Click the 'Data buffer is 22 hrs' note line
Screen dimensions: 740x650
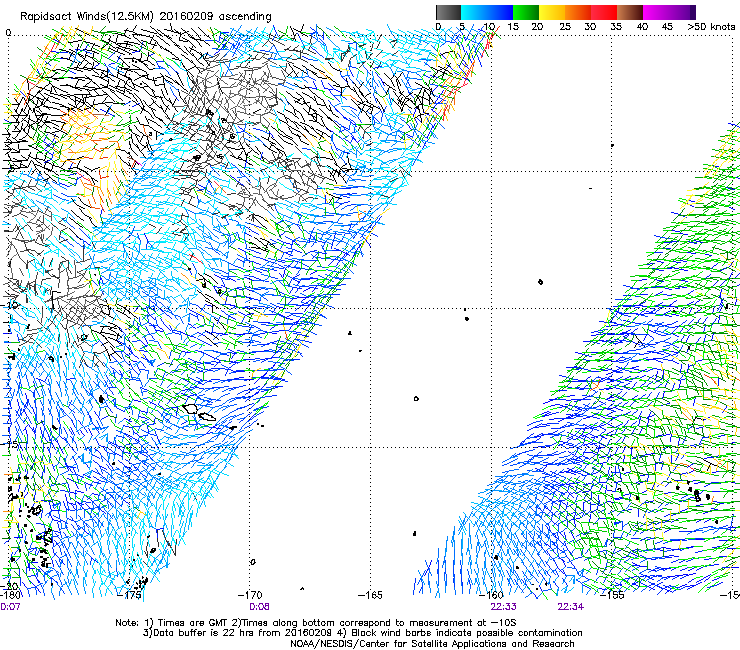tap(362, 633)
